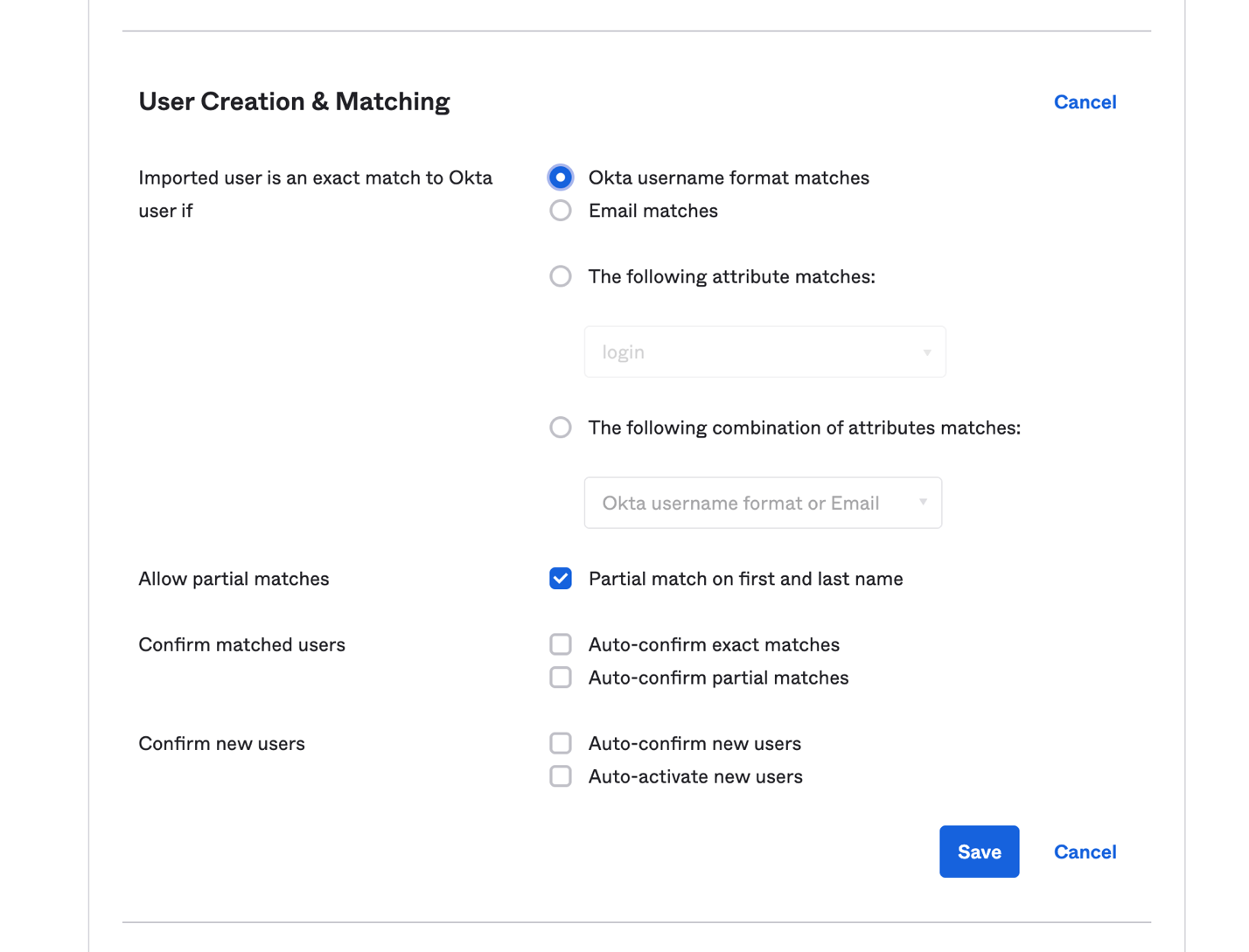1249x952 pixels.
Task: Click the Cancel link in the section header
Action: 1085,101
